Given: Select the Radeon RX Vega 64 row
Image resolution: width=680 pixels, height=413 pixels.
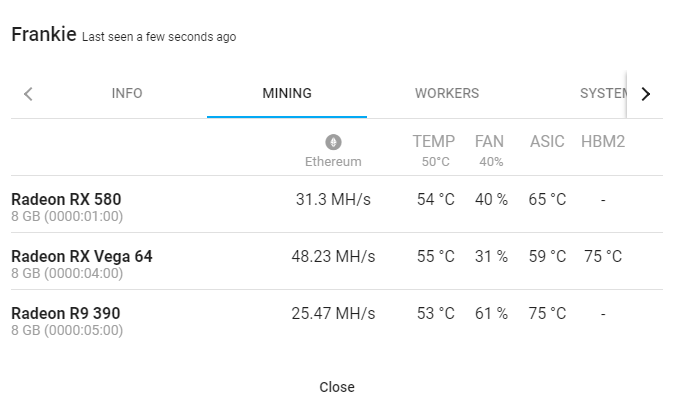Looking at the screenshot, I should point(337,261).
